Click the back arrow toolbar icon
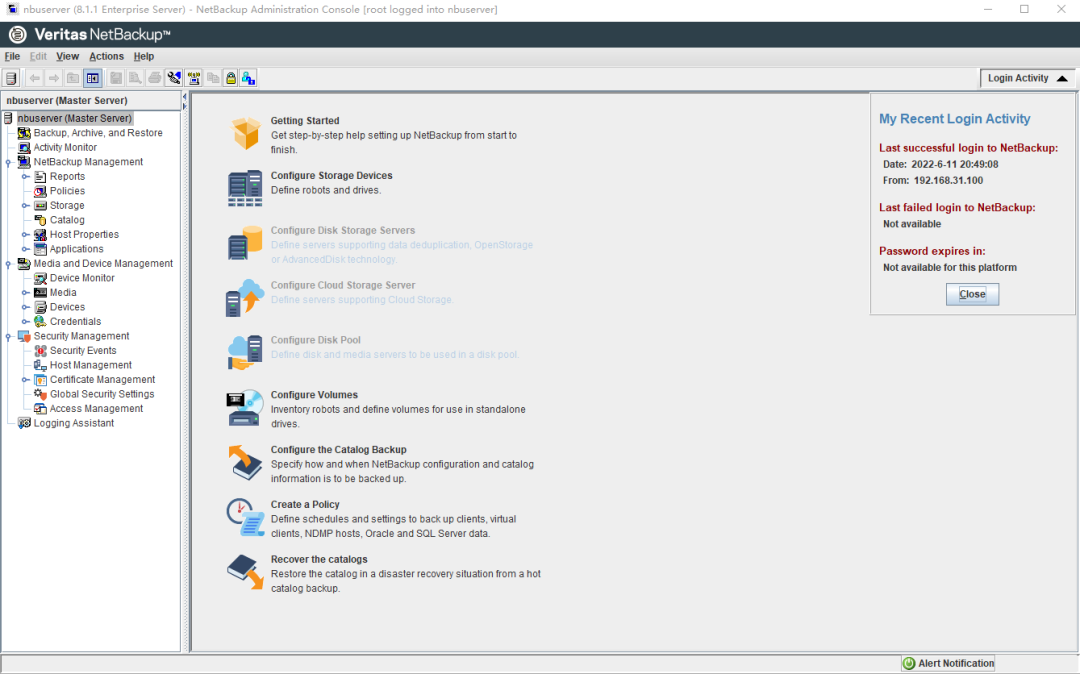The height and width of the screenshot is (674, 1080). coord(34,78)
